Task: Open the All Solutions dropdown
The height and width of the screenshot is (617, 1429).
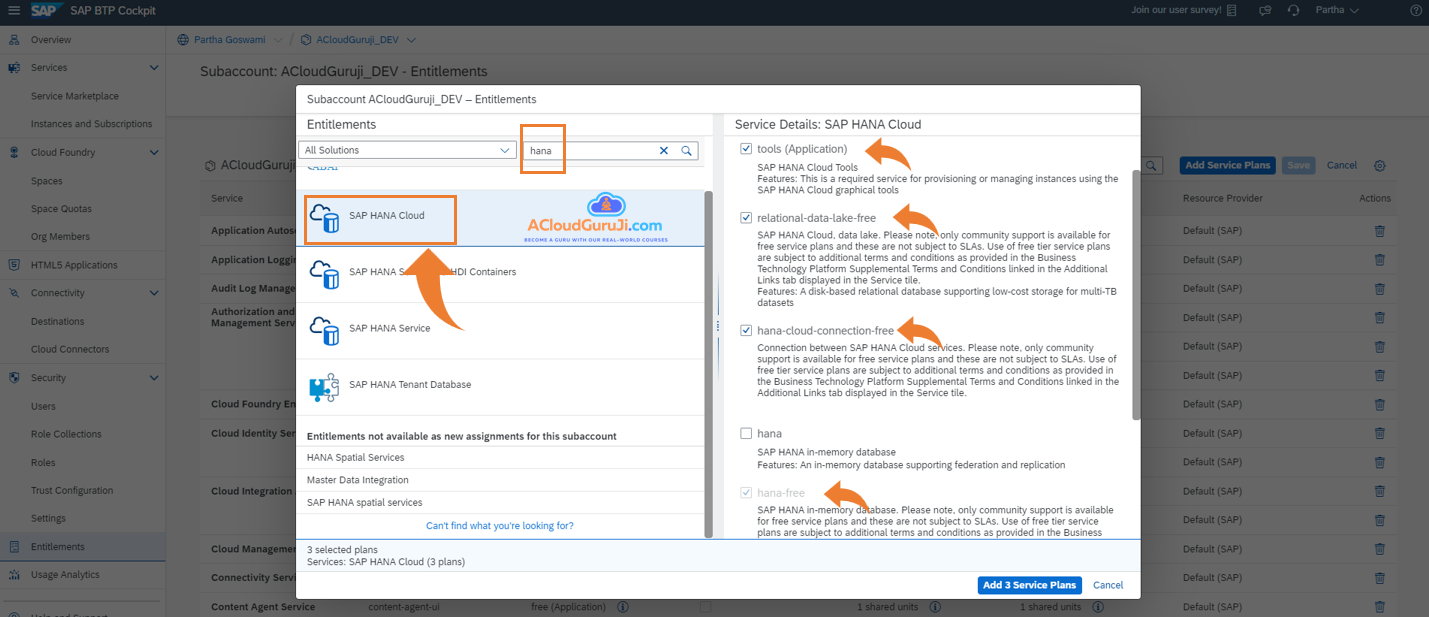Action: coord(407,150)
